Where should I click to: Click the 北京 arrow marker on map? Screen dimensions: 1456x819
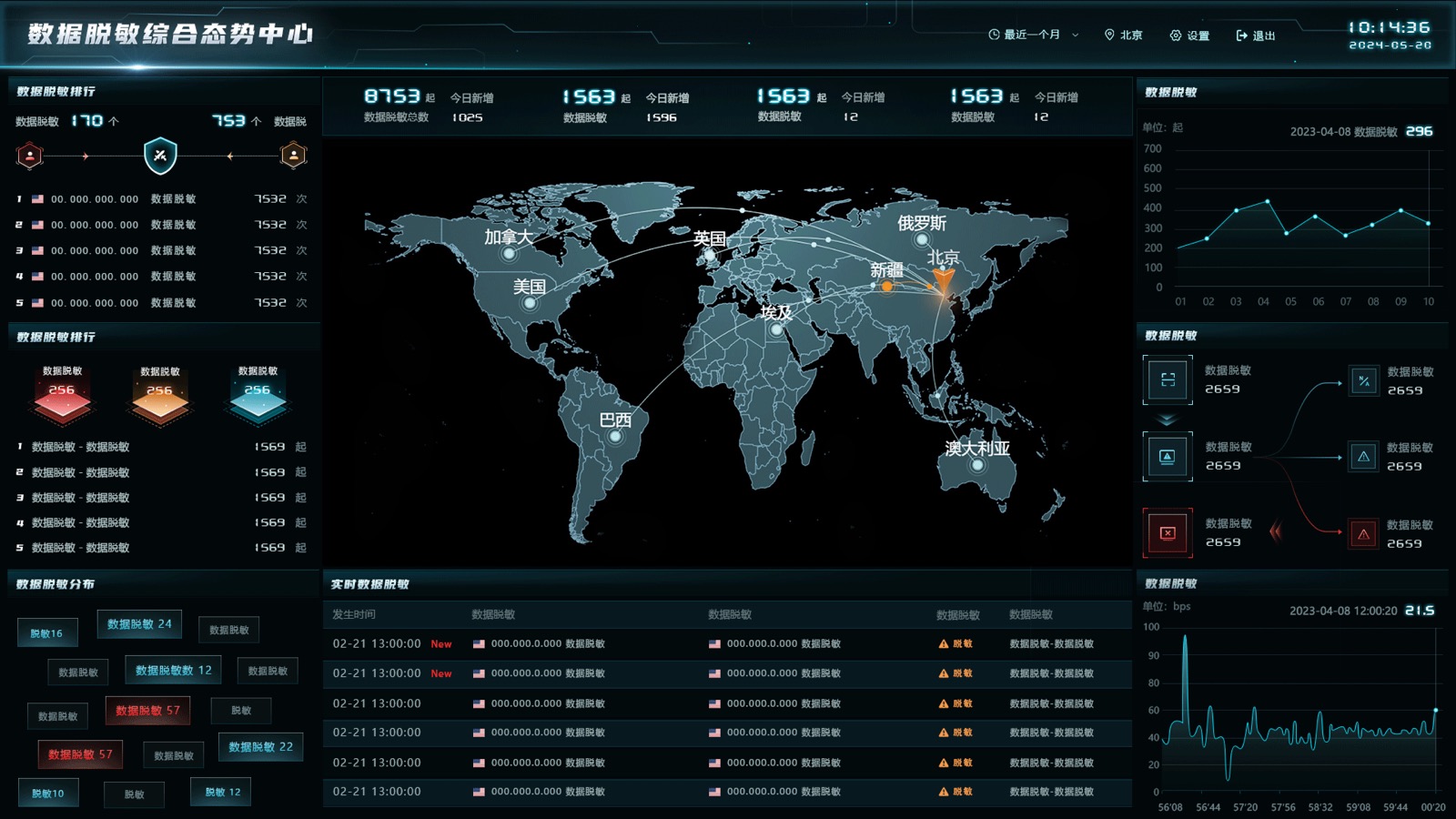944,280
